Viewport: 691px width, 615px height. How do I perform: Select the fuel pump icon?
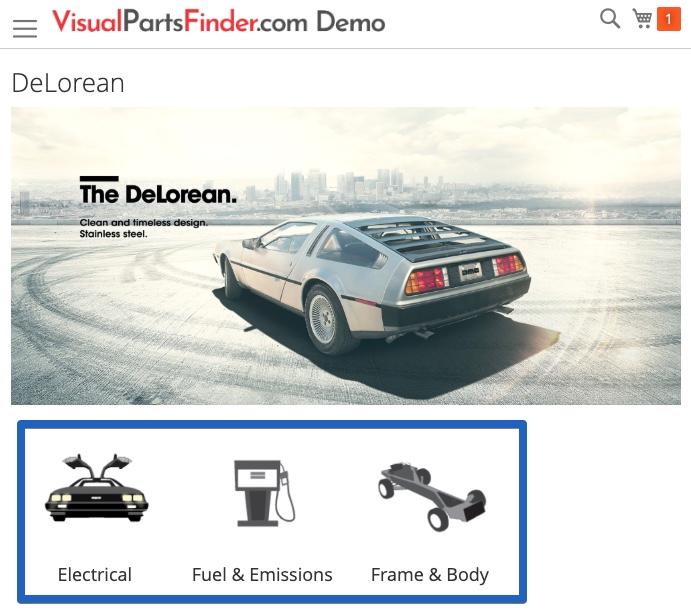(x=264, y=493)
